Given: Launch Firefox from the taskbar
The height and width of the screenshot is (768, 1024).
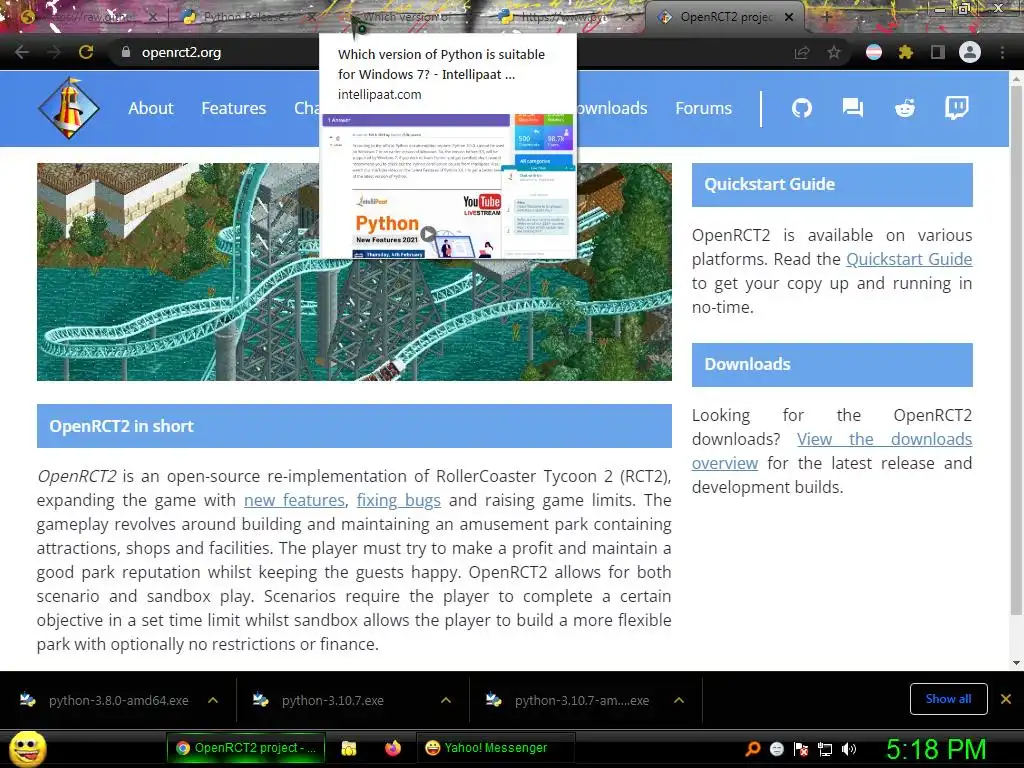Looking at the screenshot, I should pos(392,748).
